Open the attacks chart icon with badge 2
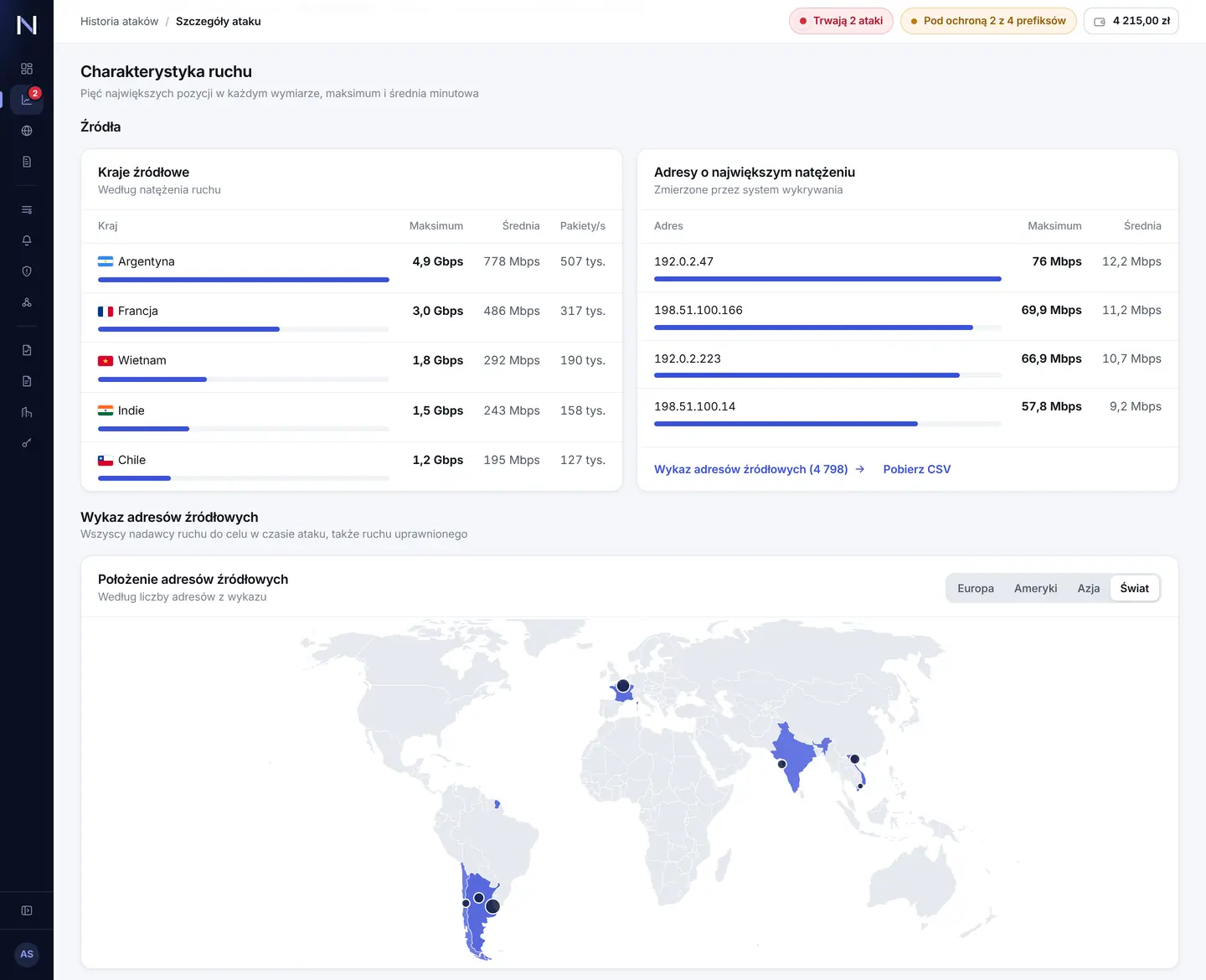Viewport: 1206px width, 980px height. click(x=27, y=100)
